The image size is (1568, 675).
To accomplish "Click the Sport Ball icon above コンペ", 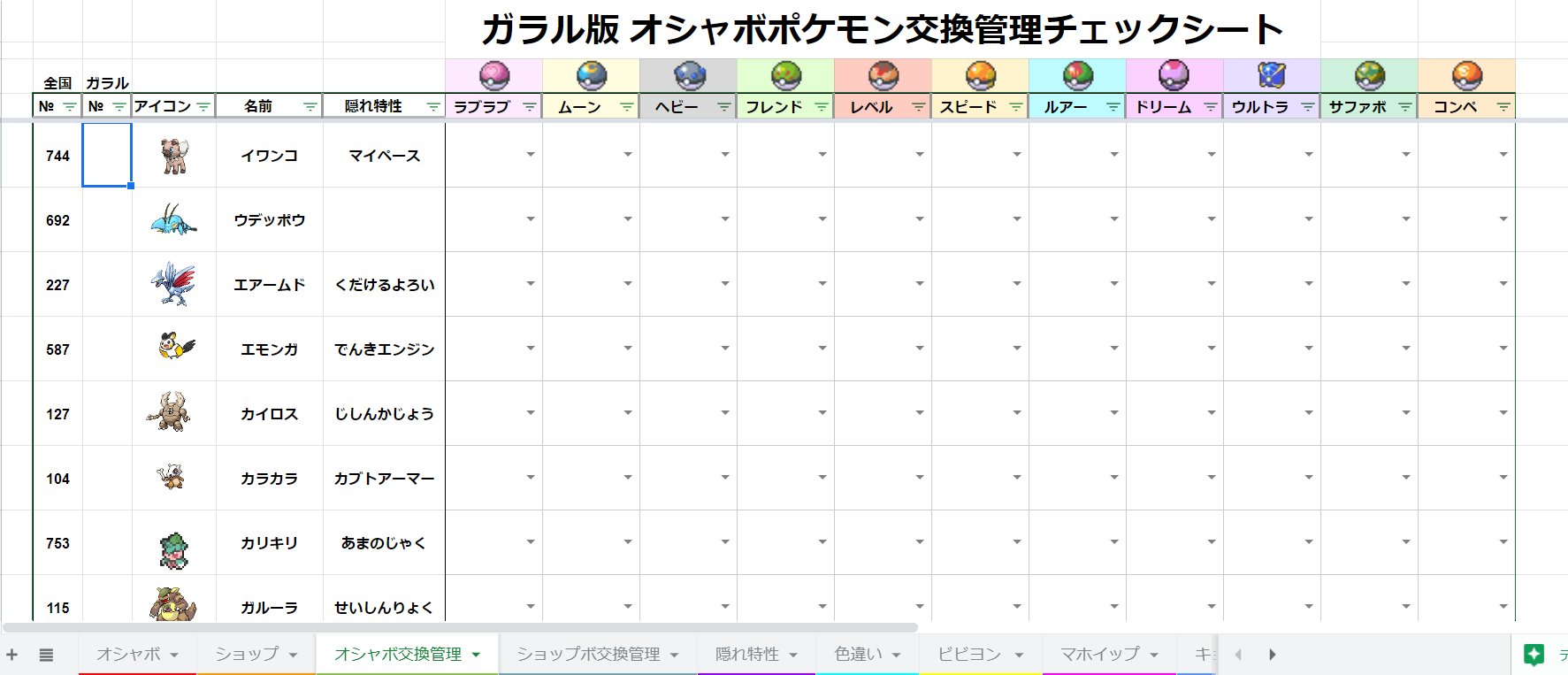I will click(1467, 75).
